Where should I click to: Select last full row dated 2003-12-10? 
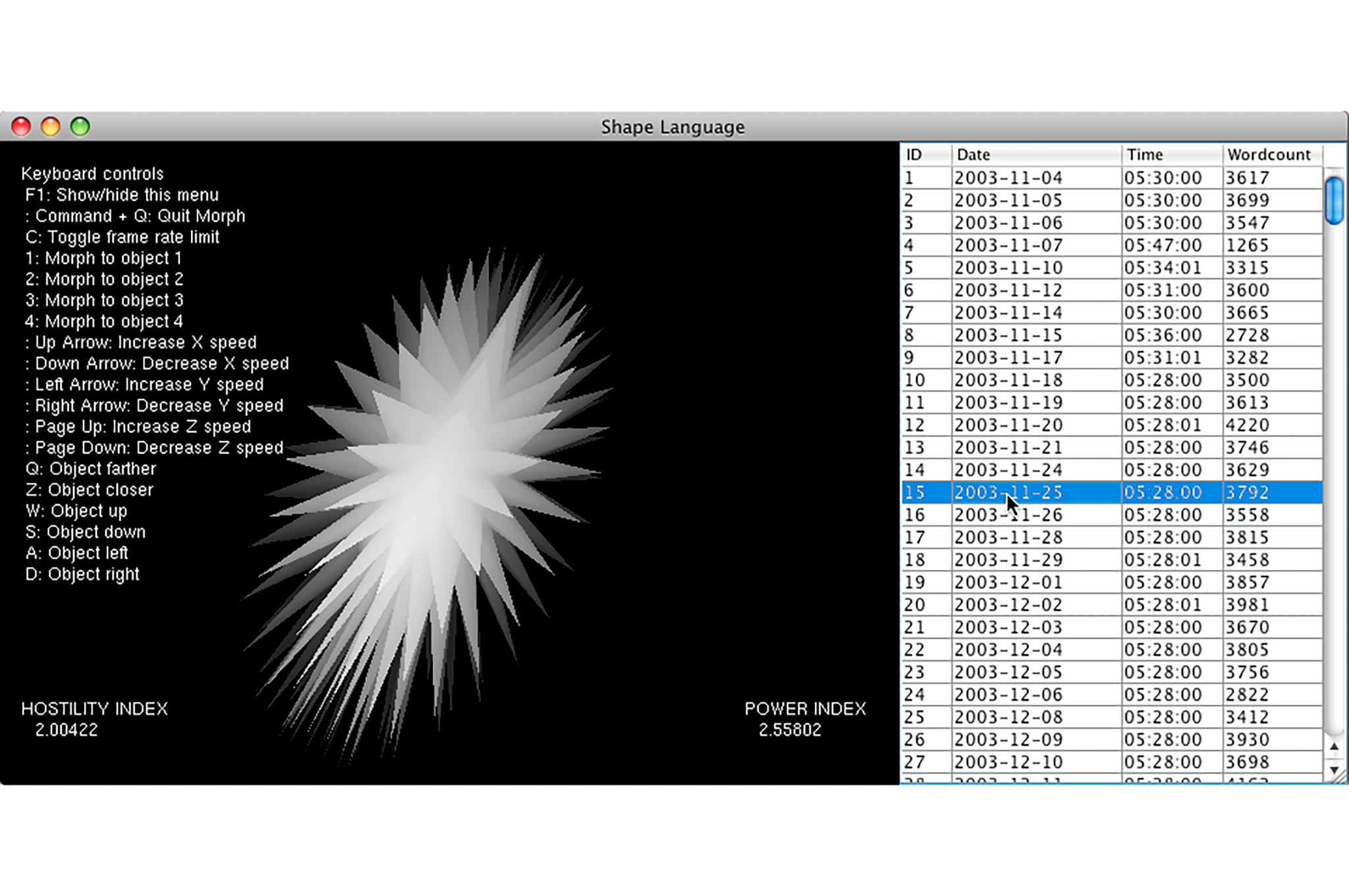(x=1008, y=762)
